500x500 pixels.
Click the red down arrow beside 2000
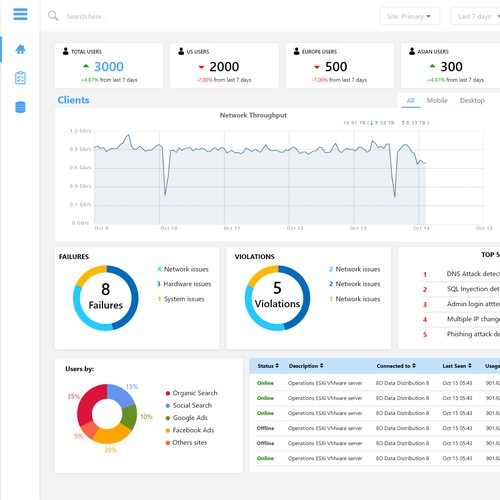[x=201, y=67]
